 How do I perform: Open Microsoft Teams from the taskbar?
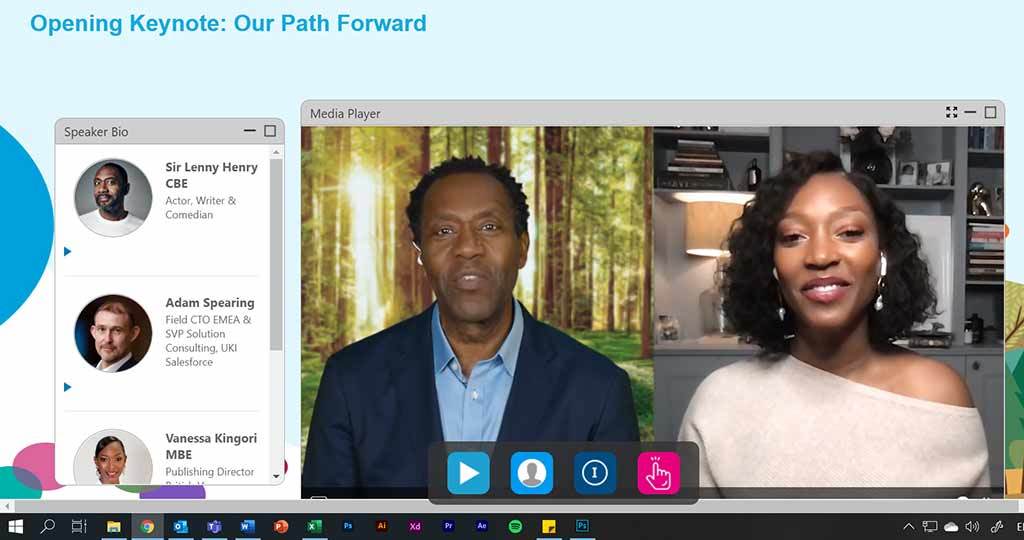[214, 526]
